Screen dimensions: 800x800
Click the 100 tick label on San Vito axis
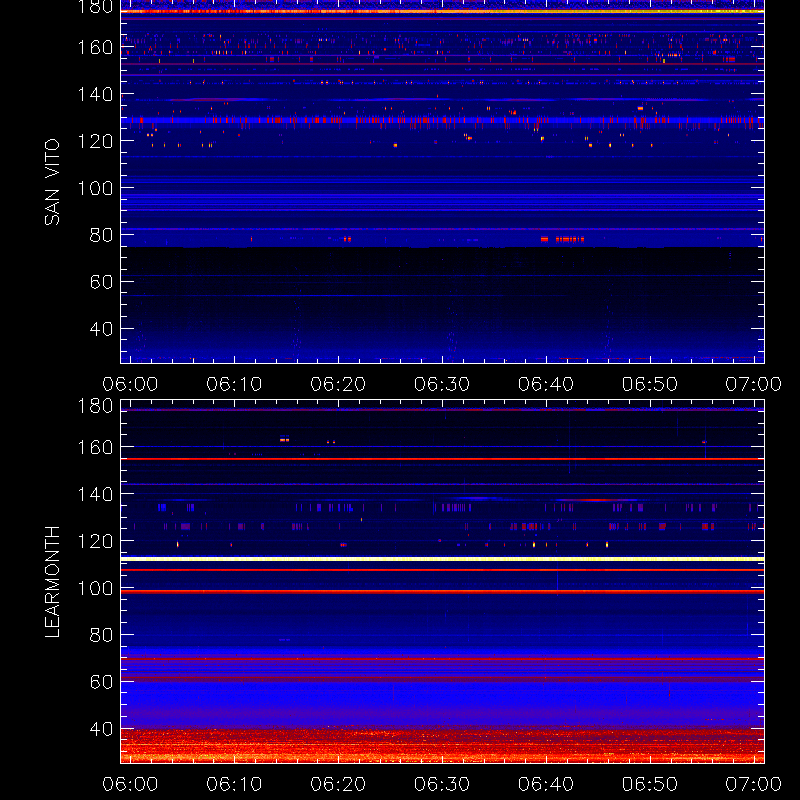coord(95,188)
